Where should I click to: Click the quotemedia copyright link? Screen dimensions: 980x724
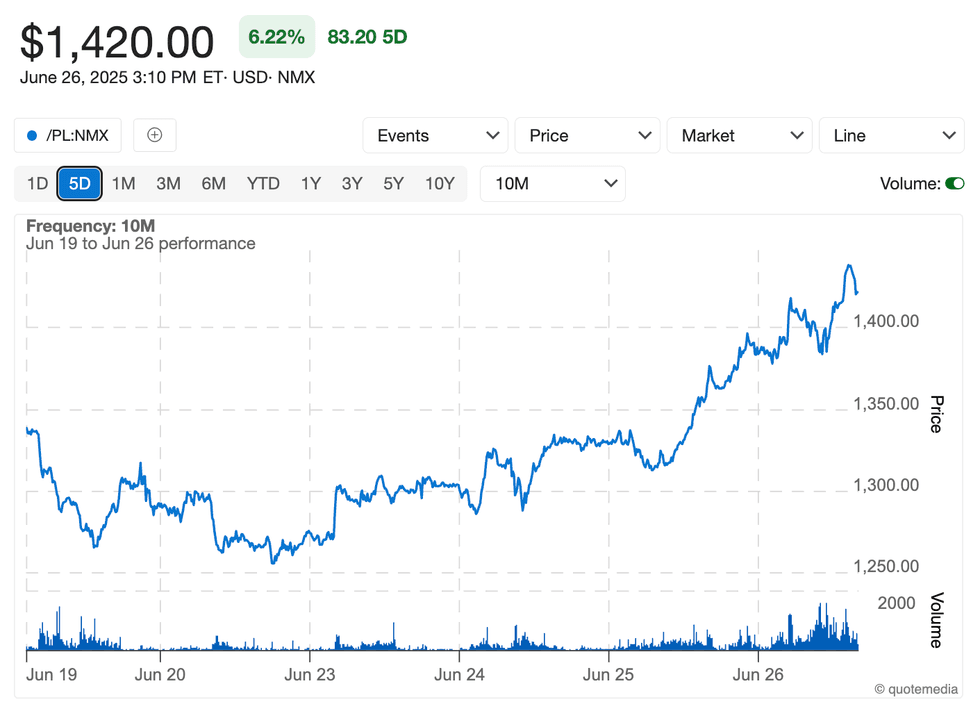click(916, 688)
